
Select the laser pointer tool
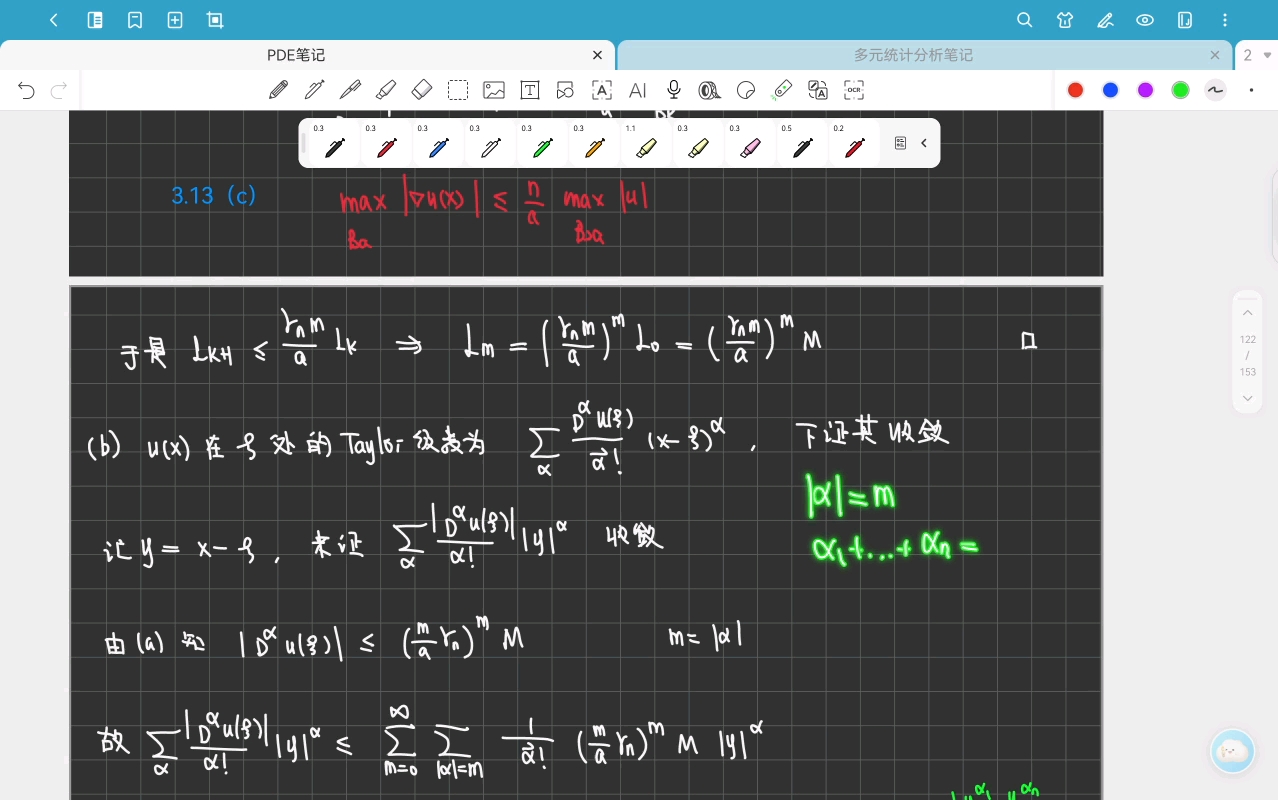tap(782, 90)
